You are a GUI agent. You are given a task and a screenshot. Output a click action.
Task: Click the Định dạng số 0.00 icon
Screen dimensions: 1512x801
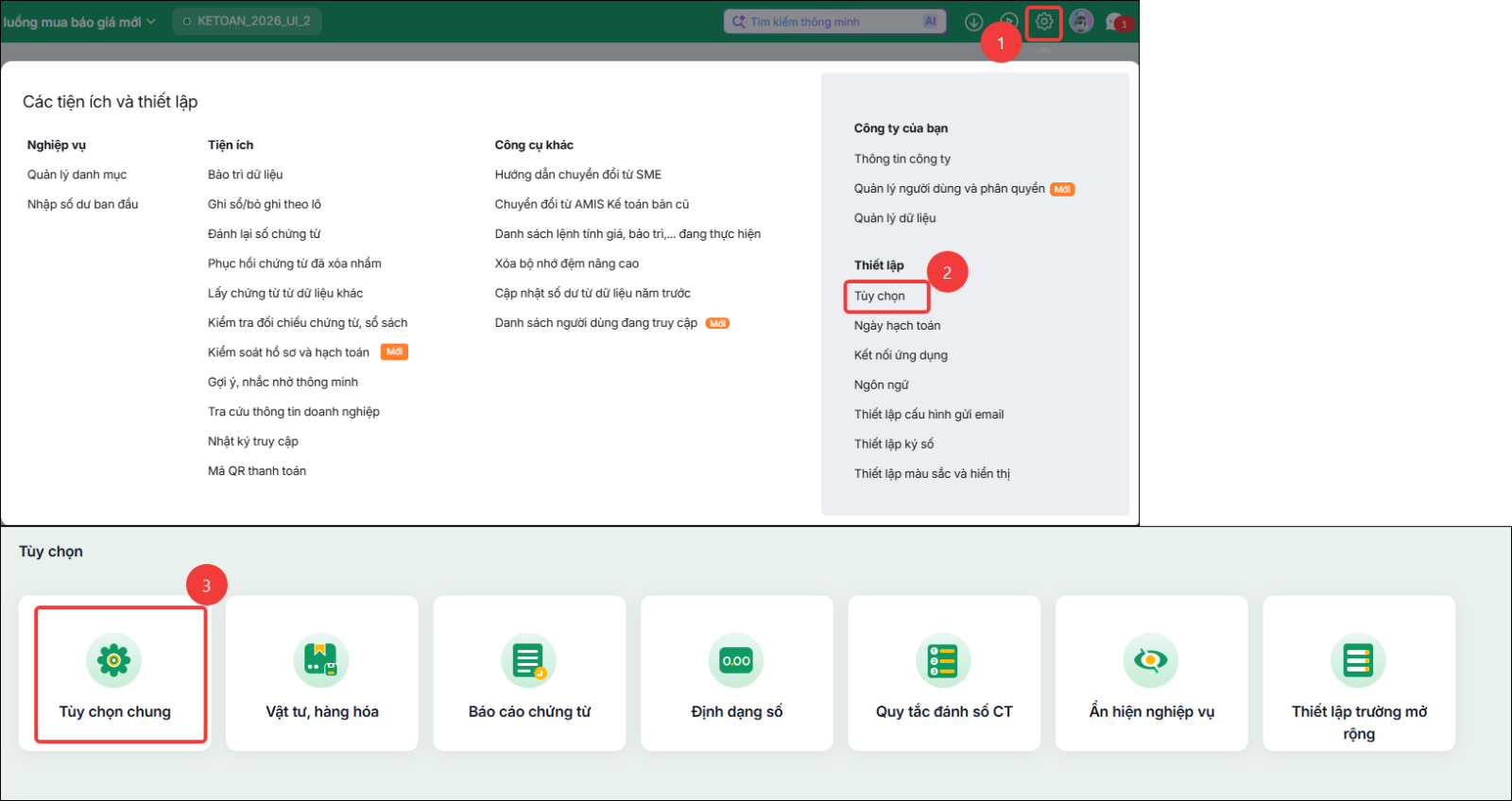click(x=736, y=660)
